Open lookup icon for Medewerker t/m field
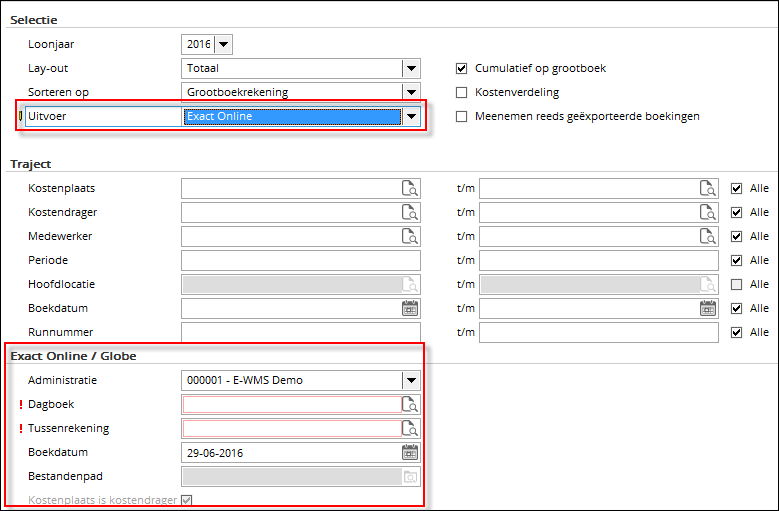Screen dimensions: 779x511 pos(708,236)
